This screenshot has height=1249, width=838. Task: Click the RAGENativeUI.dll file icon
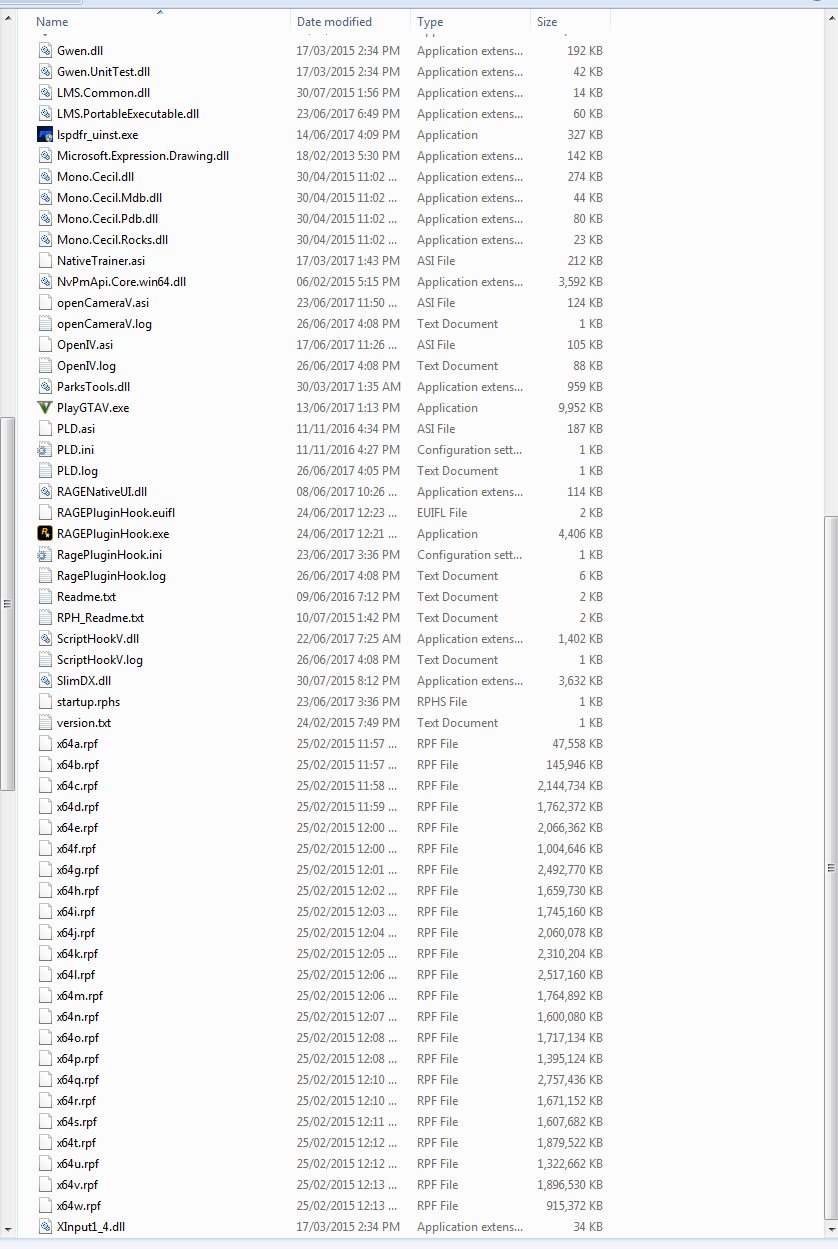(x=44, y=491)
